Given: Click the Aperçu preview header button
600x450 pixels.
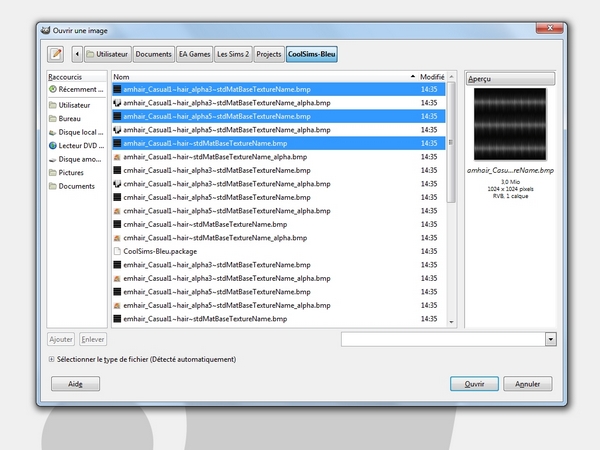Looking at the screenshot, I should tap(510, 79).
